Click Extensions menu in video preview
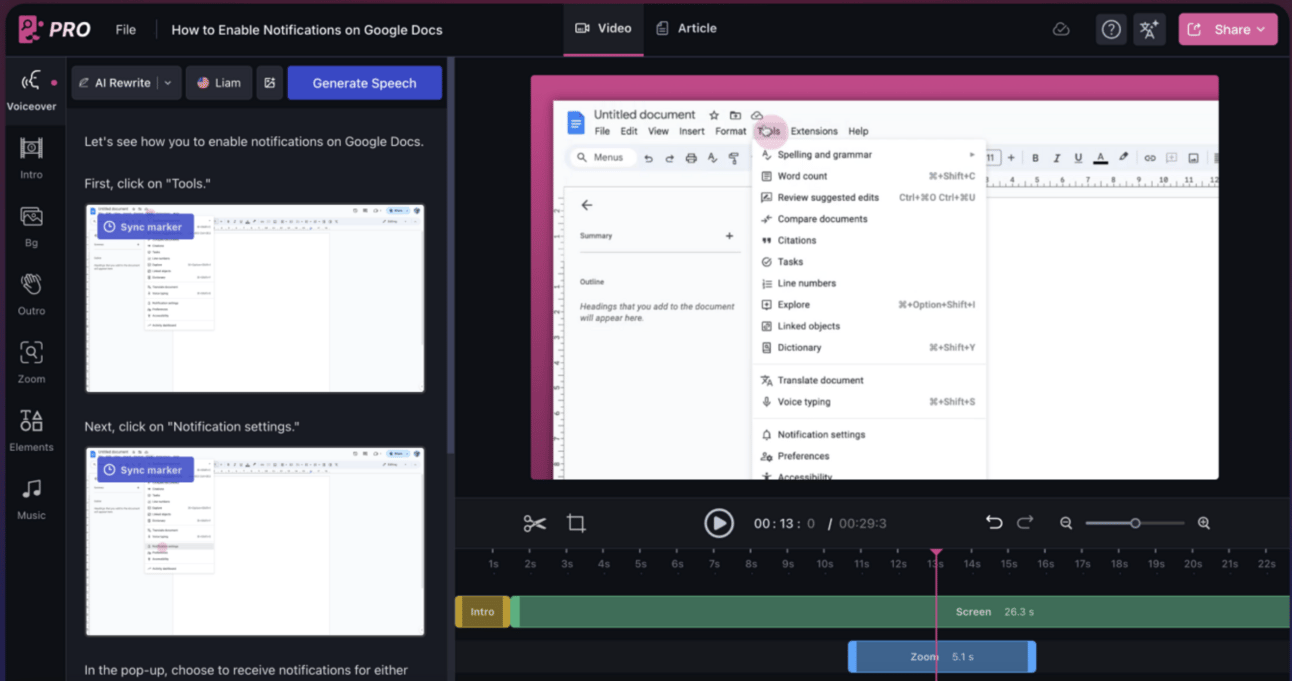The image size is (1292, 681). [814, 131]
